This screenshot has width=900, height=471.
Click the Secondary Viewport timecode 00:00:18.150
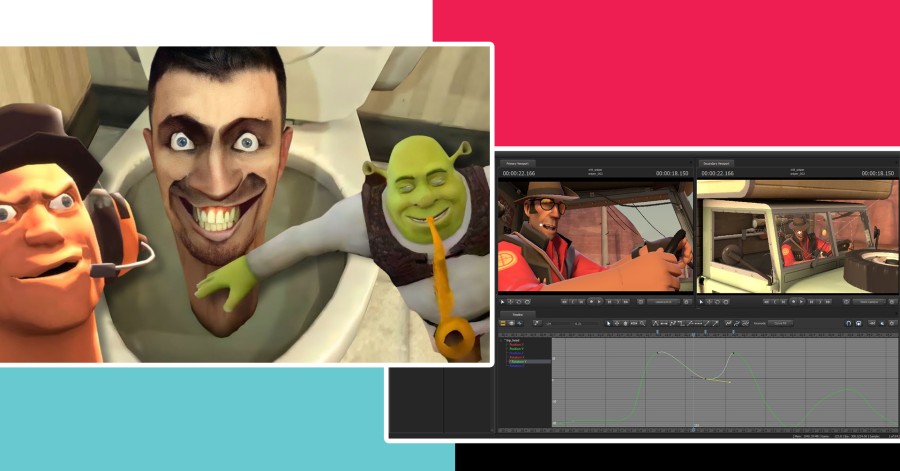tap(878, 173)
